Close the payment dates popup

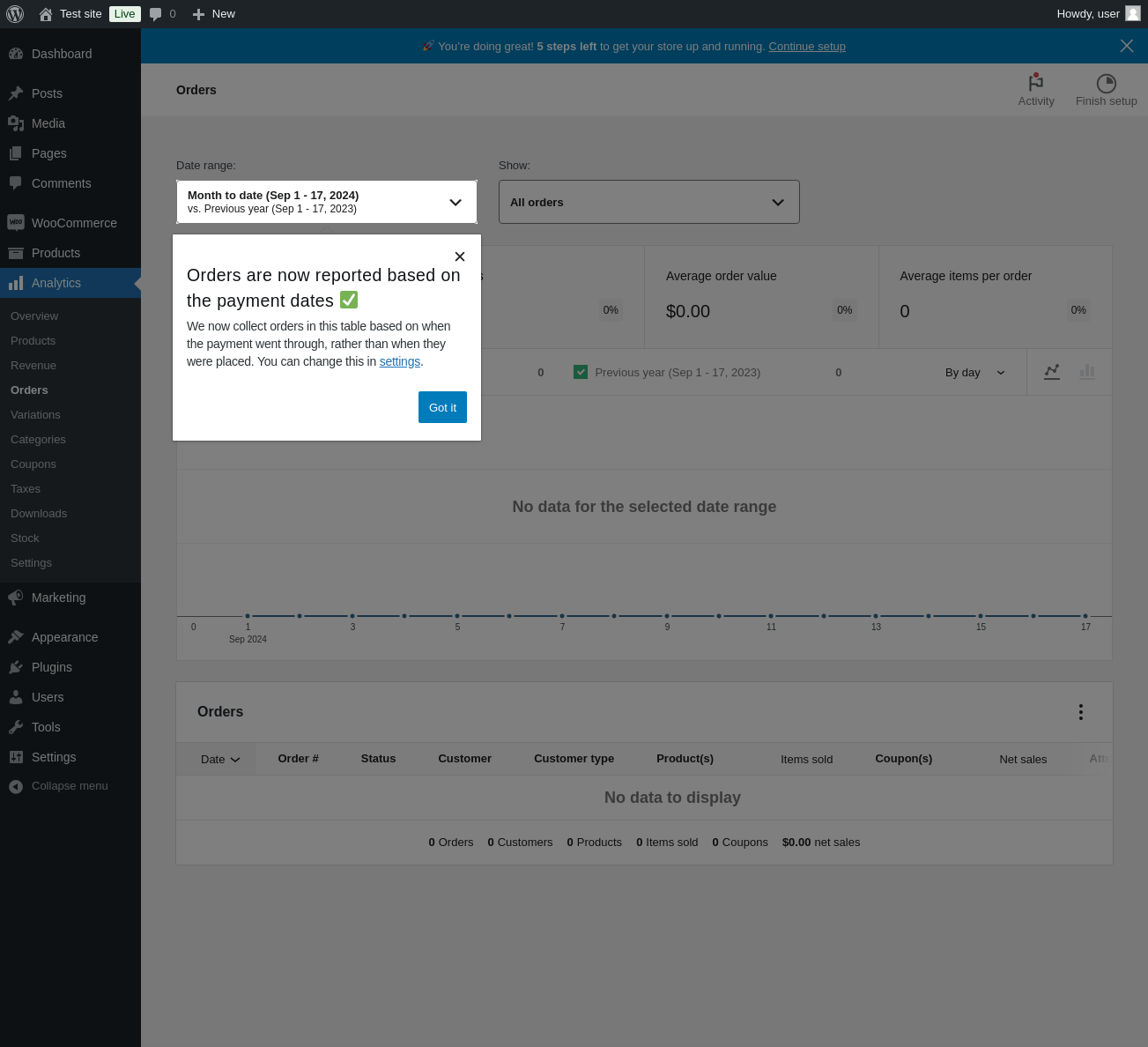pos(459,256)
